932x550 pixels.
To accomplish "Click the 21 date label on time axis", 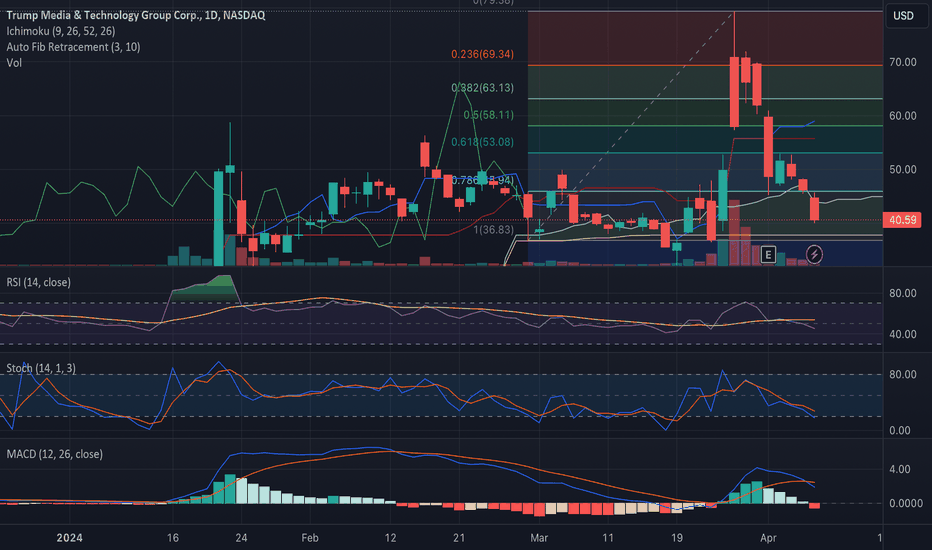I will pos(458,538).
